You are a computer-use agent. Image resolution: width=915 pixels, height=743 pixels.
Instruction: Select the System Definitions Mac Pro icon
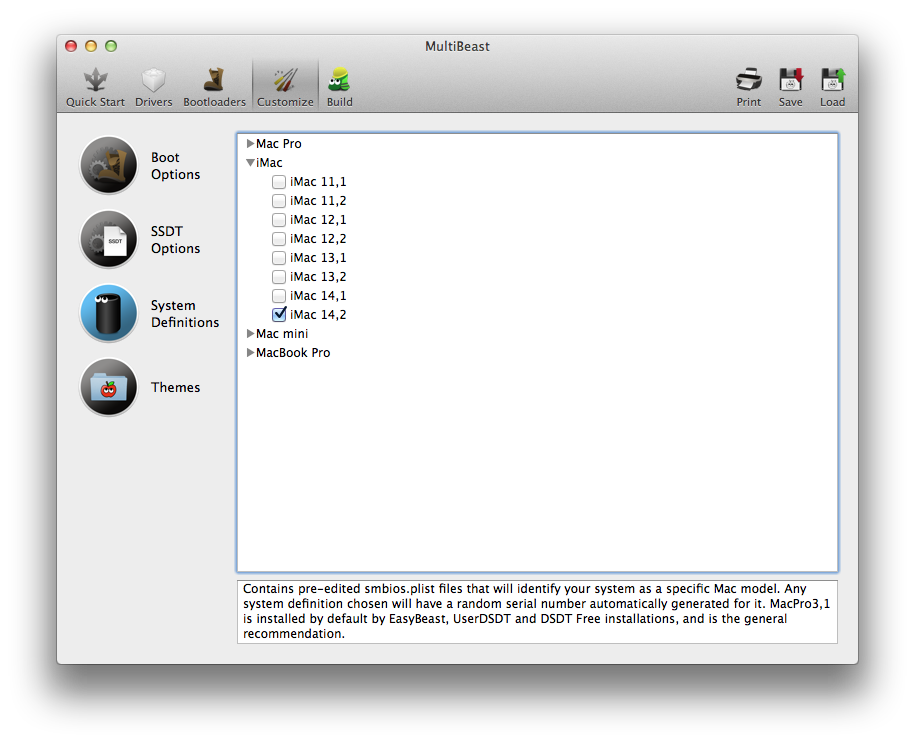pos(109,313)
